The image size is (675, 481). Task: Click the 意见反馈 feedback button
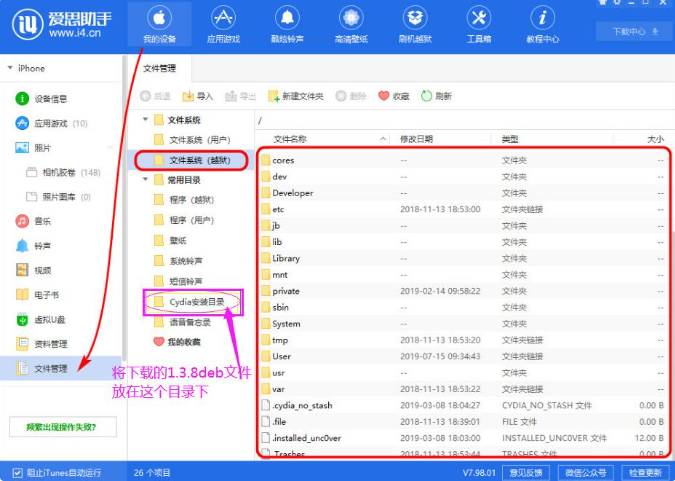(x=525, y=472)
